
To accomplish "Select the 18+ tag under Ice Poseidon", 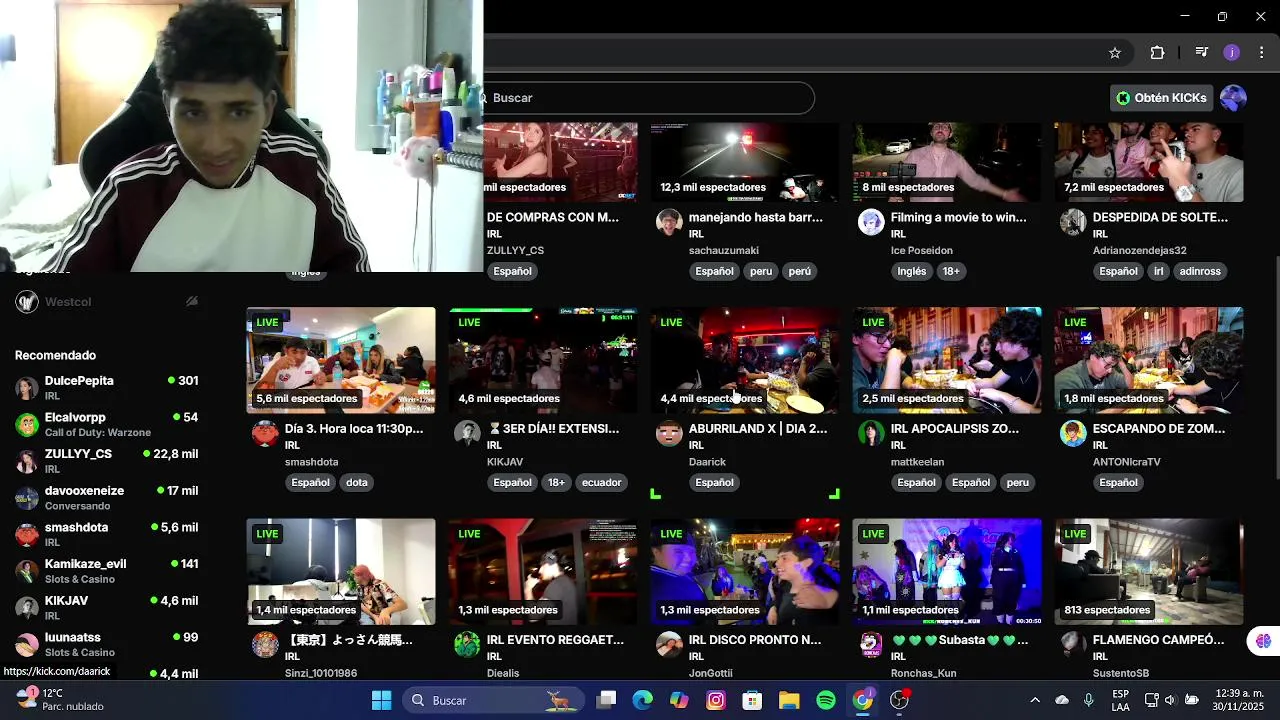I will coord(951,271).
